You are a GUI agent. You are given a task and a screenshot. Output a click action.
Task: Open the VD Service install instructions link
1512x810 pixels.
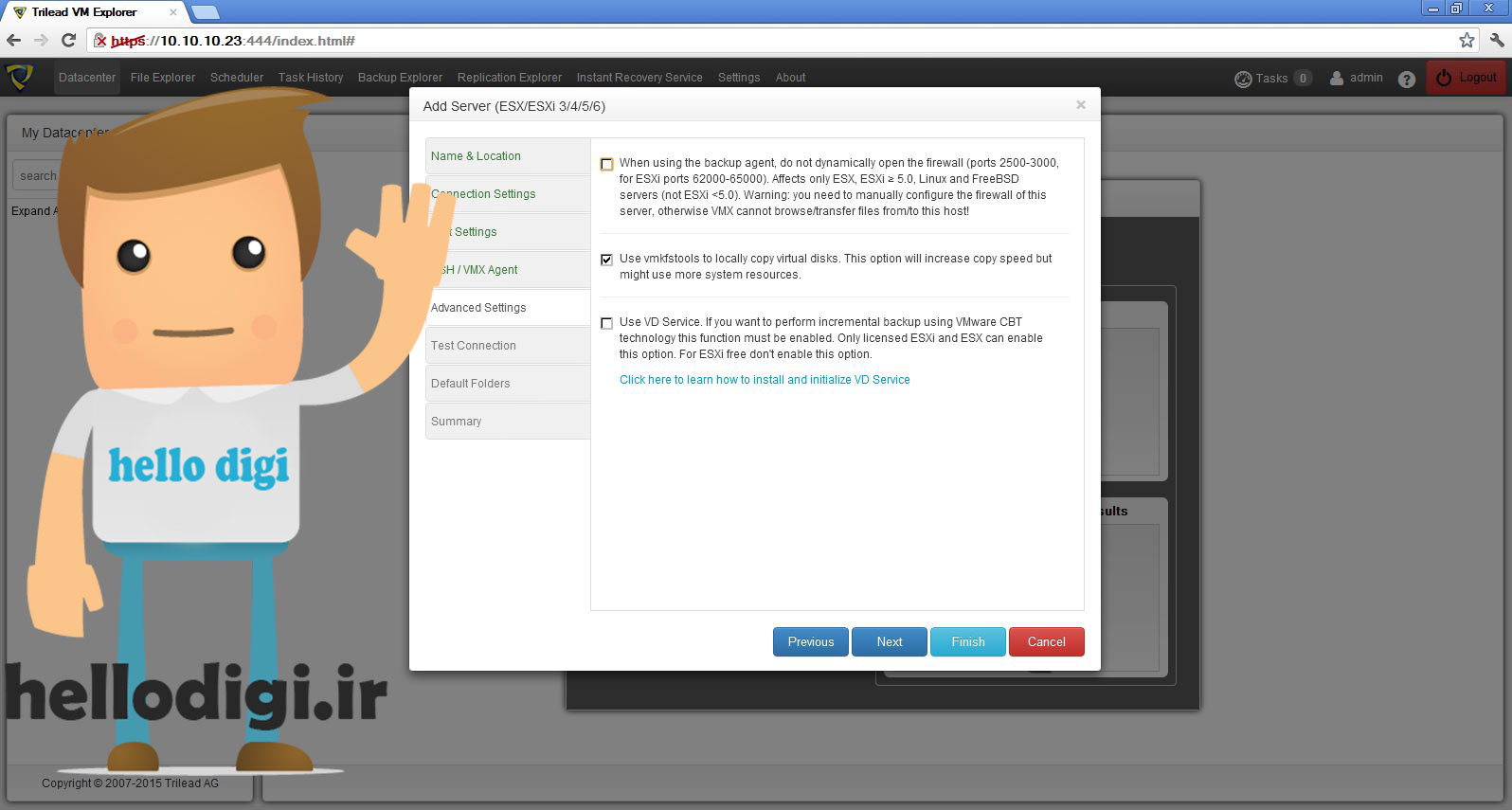765,380
